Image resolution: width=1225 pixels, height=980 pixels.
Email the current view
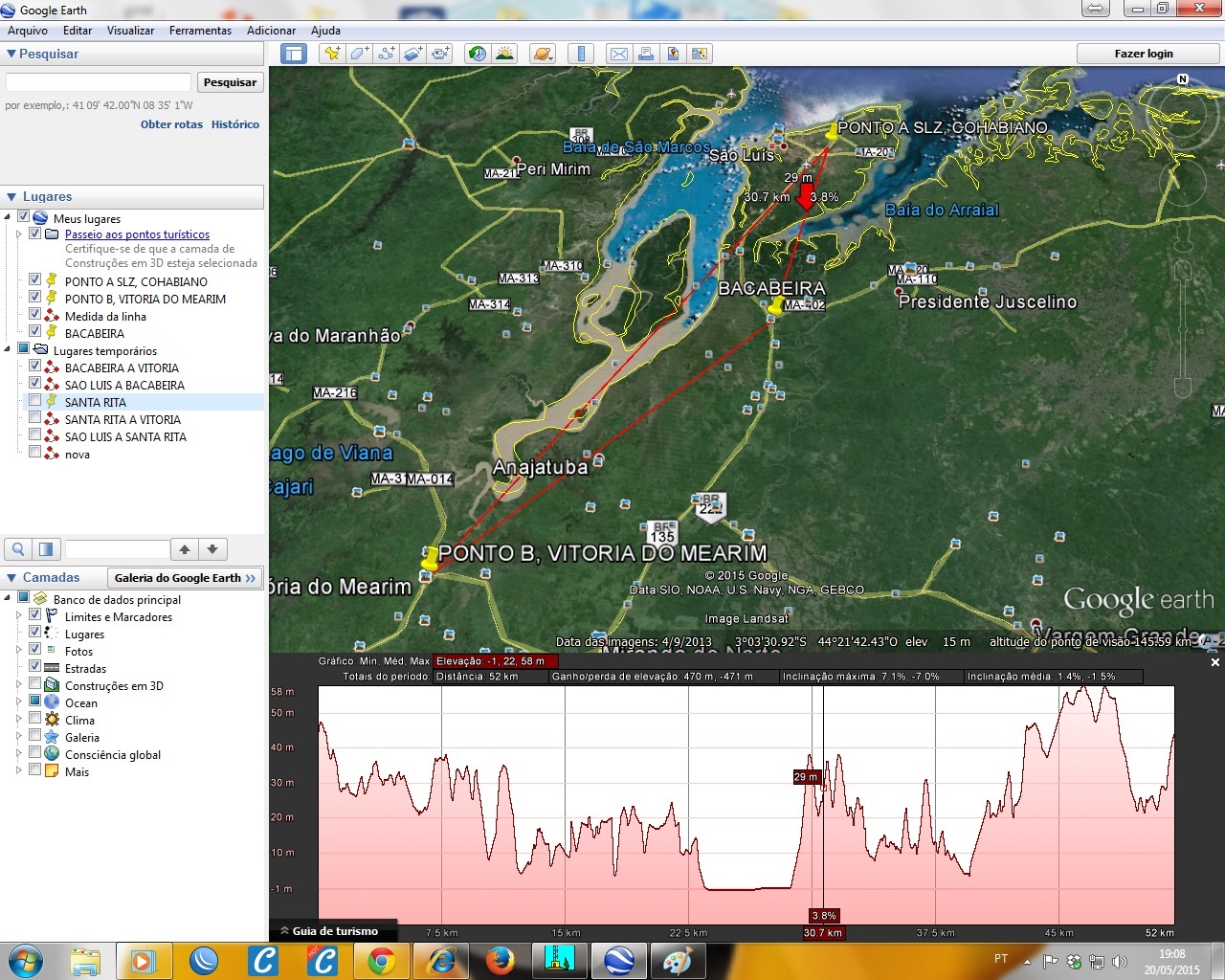[619, 54]
